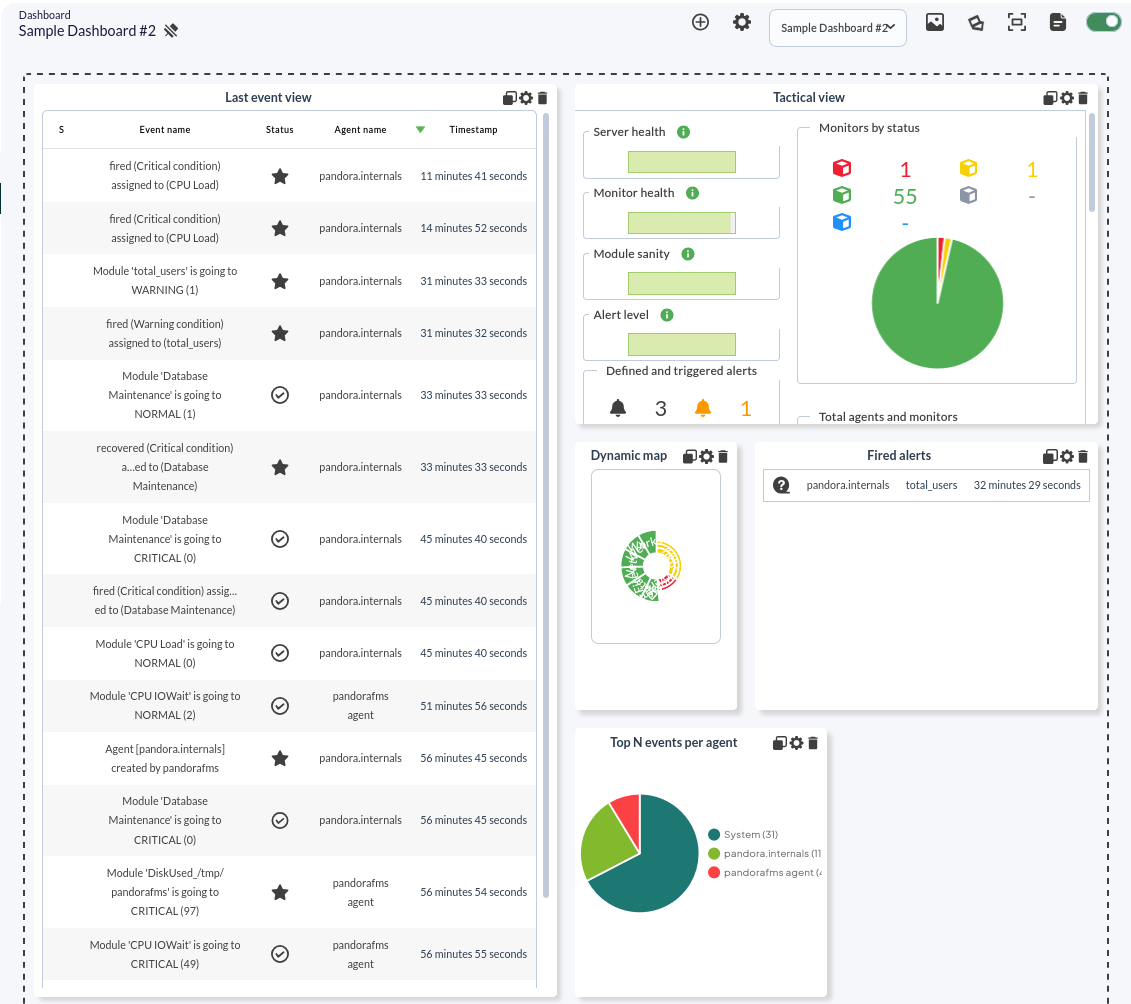
Task: Click the Monitor health progress bar
Action: pyautogui.click(x=681, y=223)
